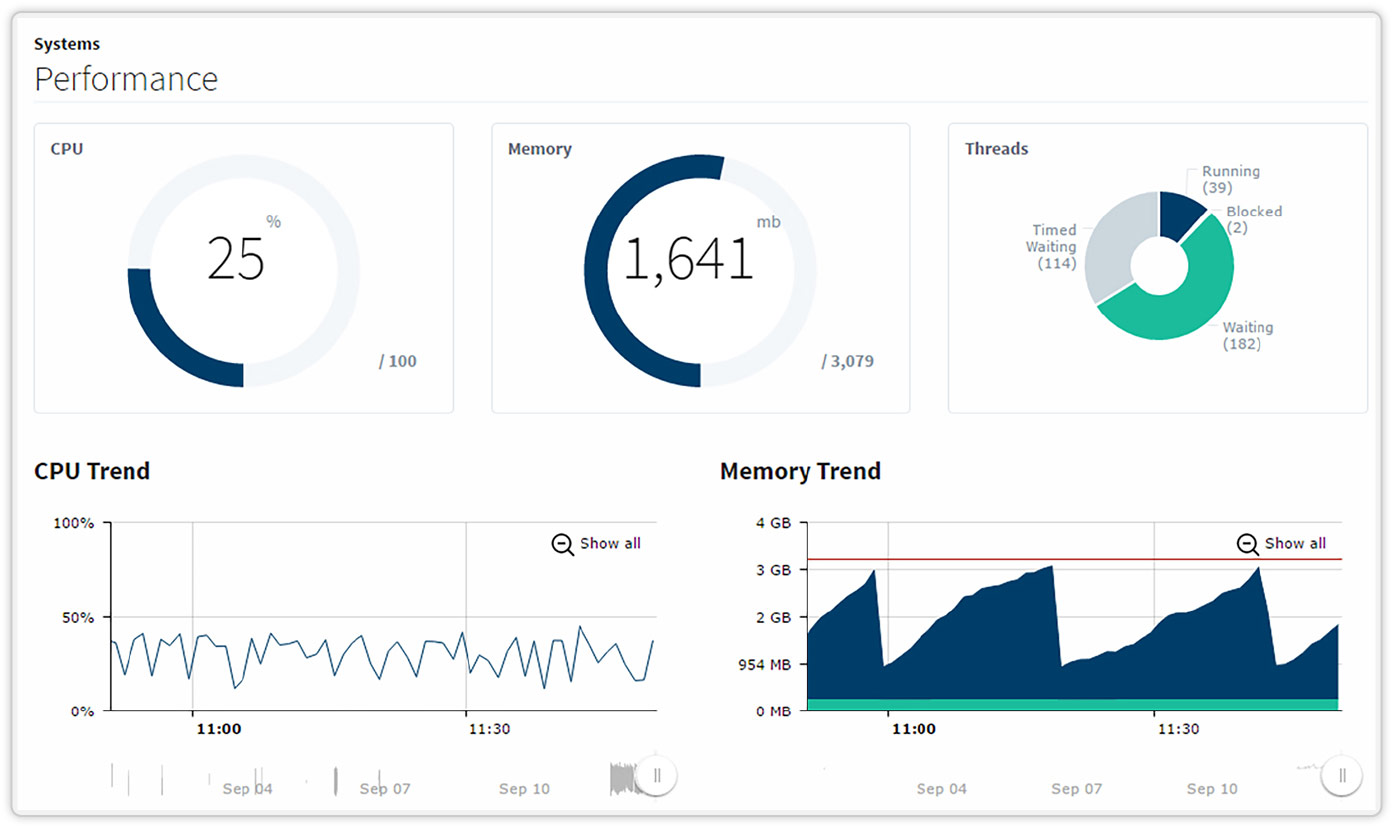Viewport: 1394px width, 828px height.
Task: Click the zoom magnifier icon on CPU Trend
Action: pos(562,544)
